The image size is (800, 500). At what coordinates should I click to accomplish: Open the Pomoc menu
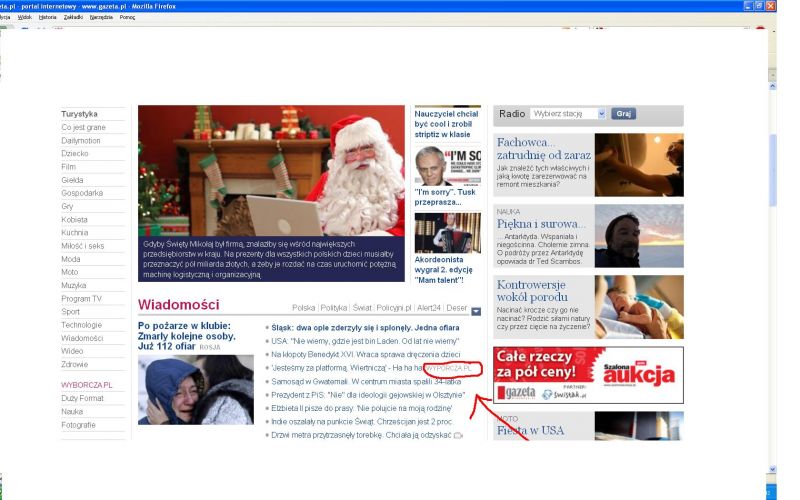127,17
